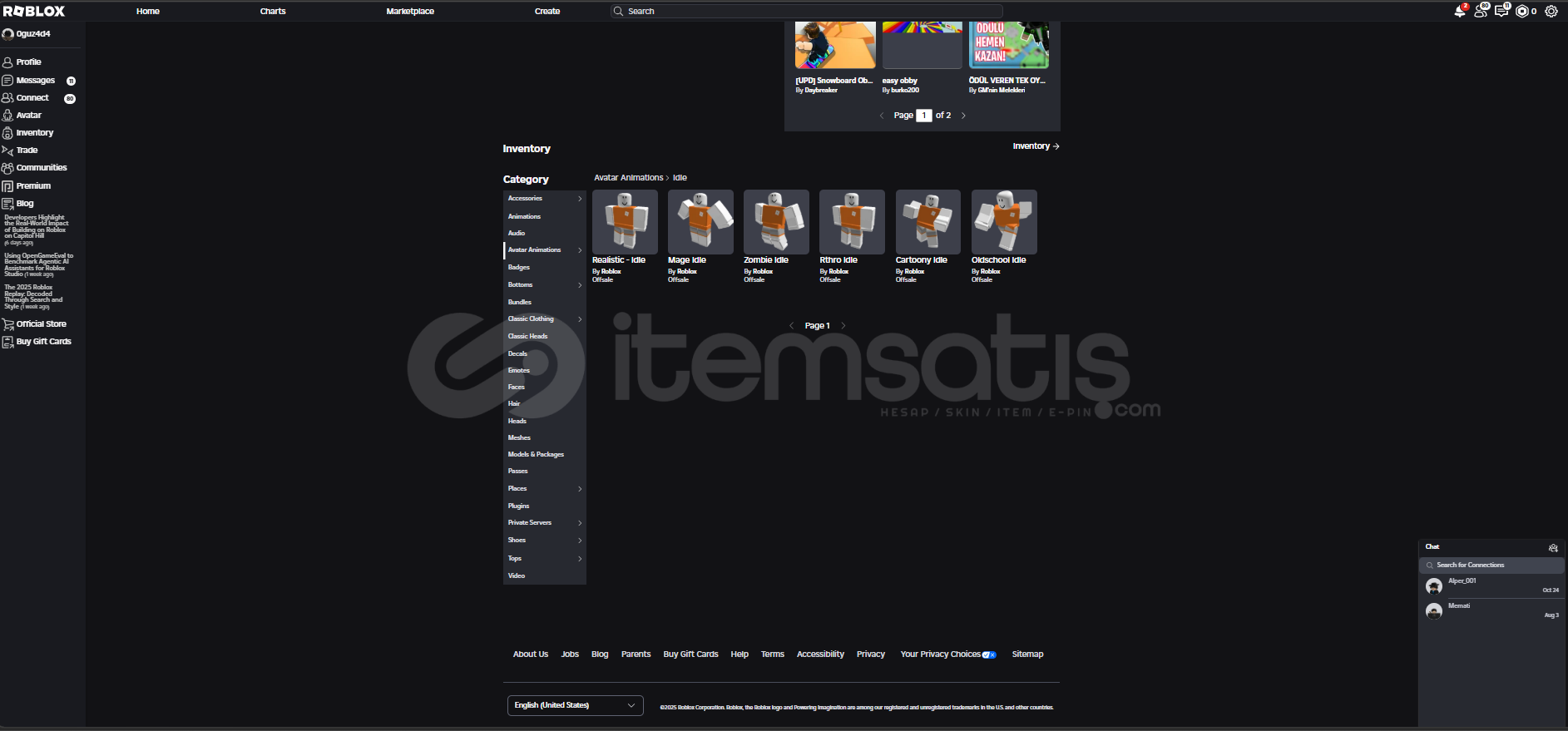
Task: Open the Blog sidebar icon
Action: click(7, 204)
